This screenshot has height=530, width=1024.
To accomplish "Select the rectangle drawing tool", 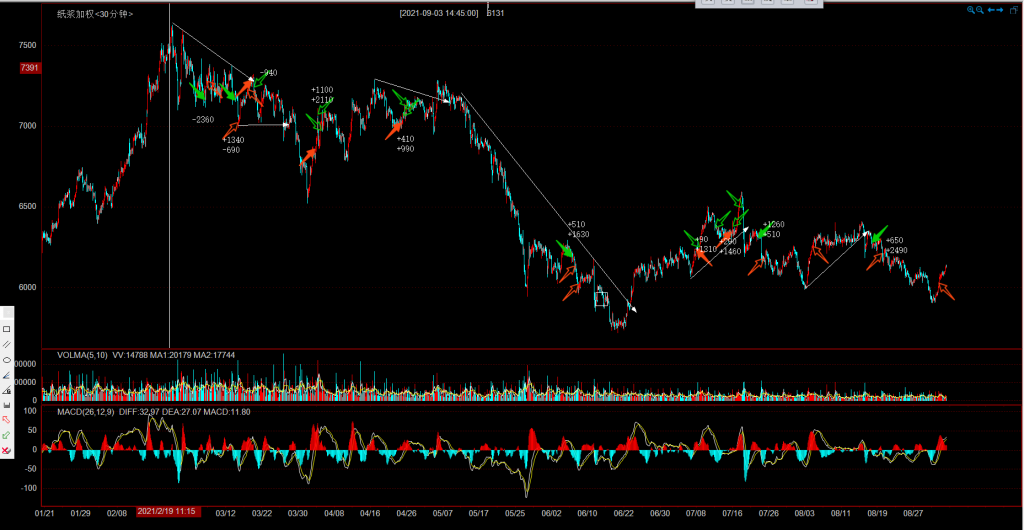I will [7, 329].
